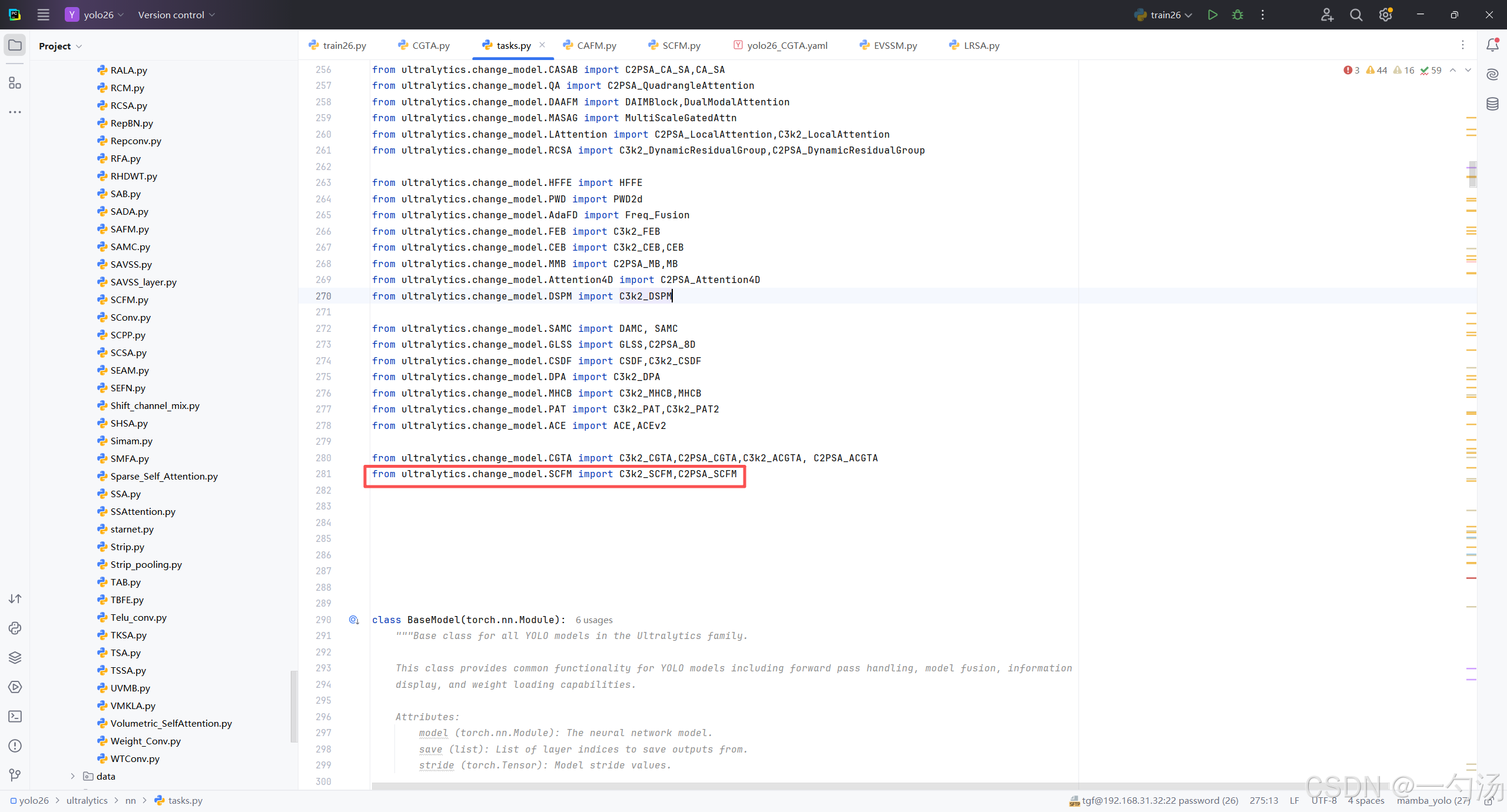Open Notifications bell icon
The image size is (1507, 812).
pos(1492,45)
